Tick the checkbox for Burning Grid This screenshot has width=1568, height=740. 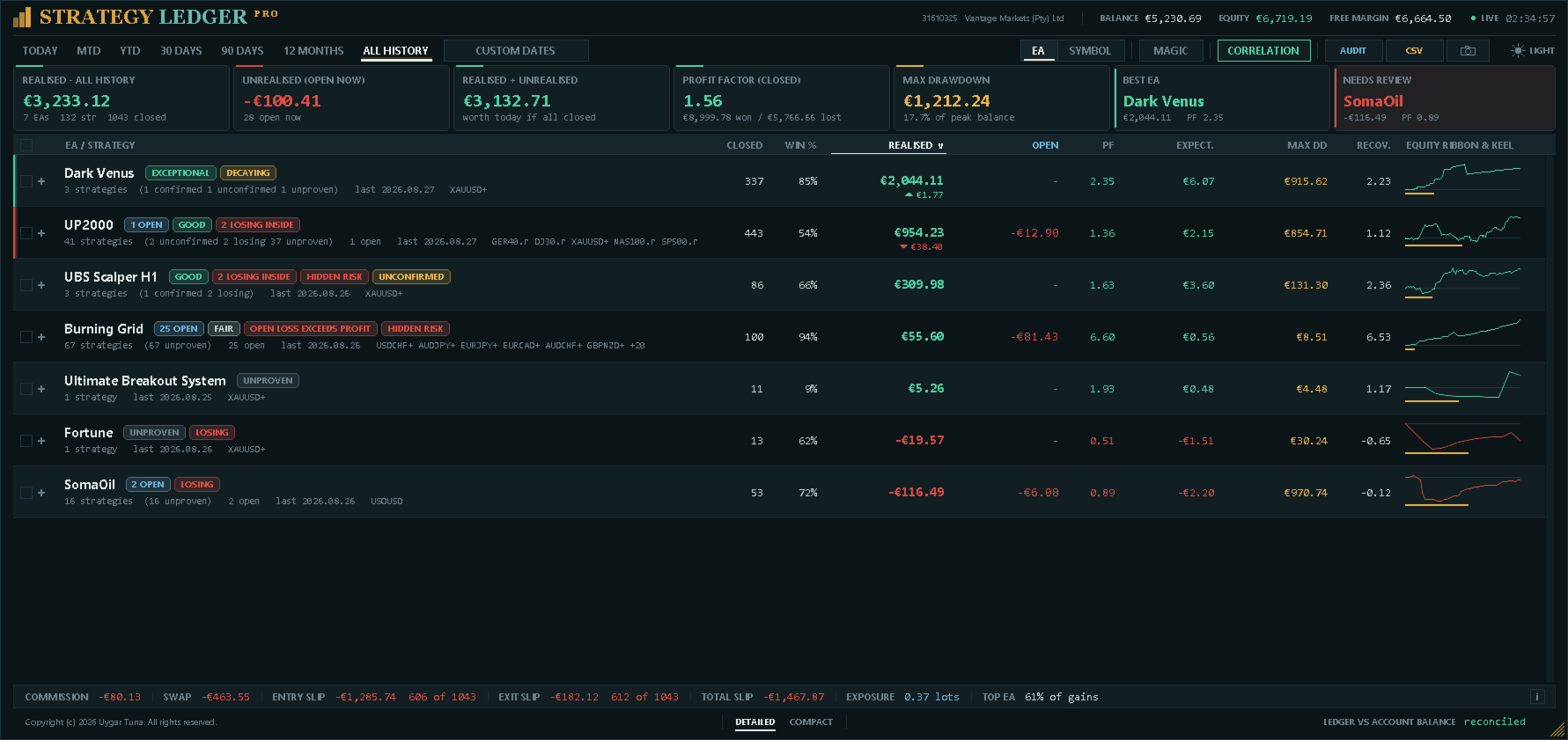coord(26,337)
